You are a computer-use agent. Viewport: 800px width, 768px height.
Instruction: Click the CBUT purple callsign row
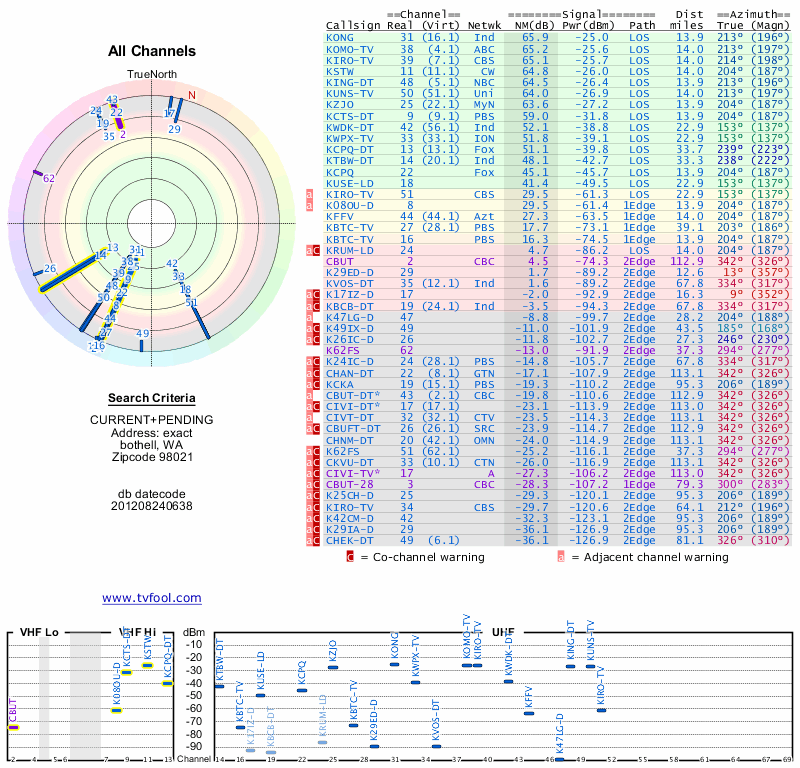[x=558, y=261]
